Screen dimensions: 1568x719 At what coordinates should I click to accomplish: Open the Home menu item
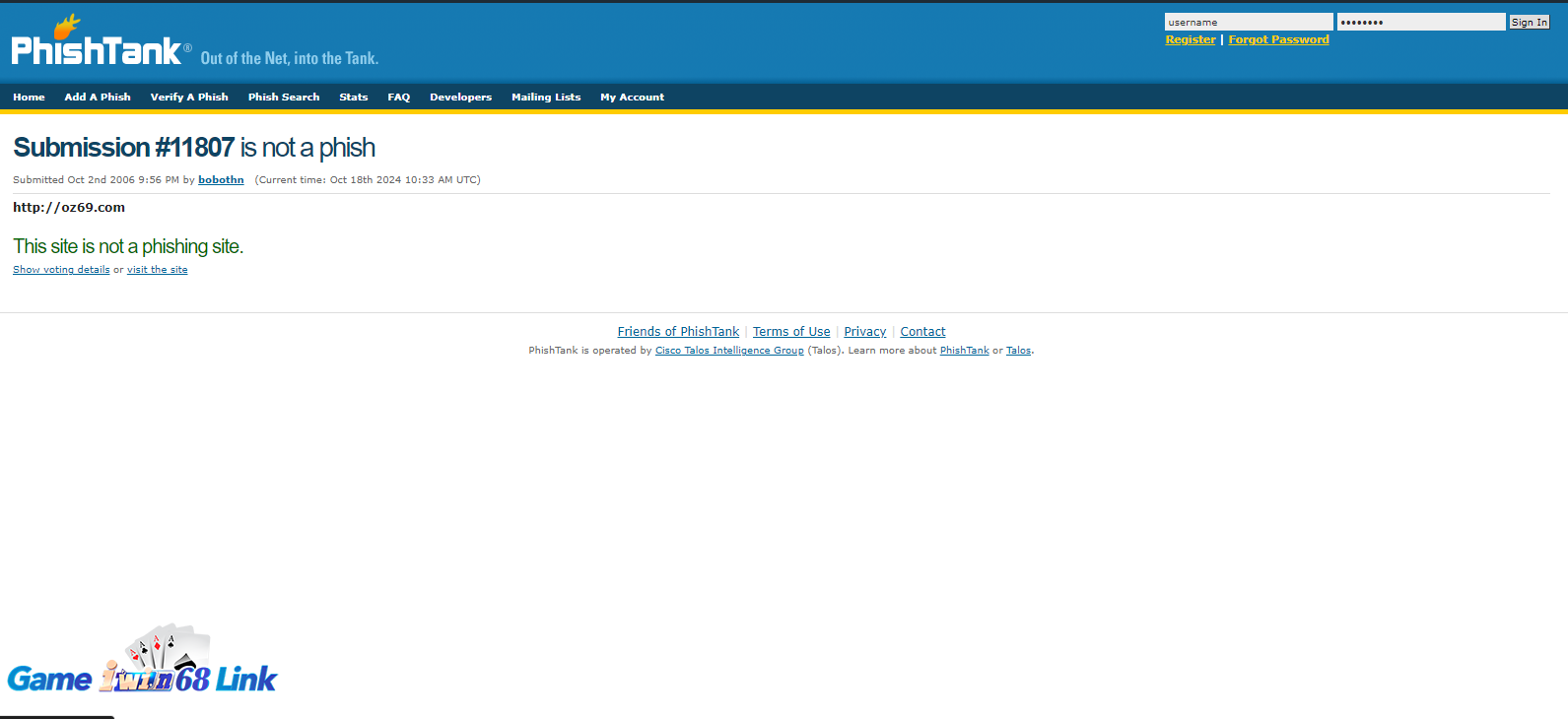(29, 98)
